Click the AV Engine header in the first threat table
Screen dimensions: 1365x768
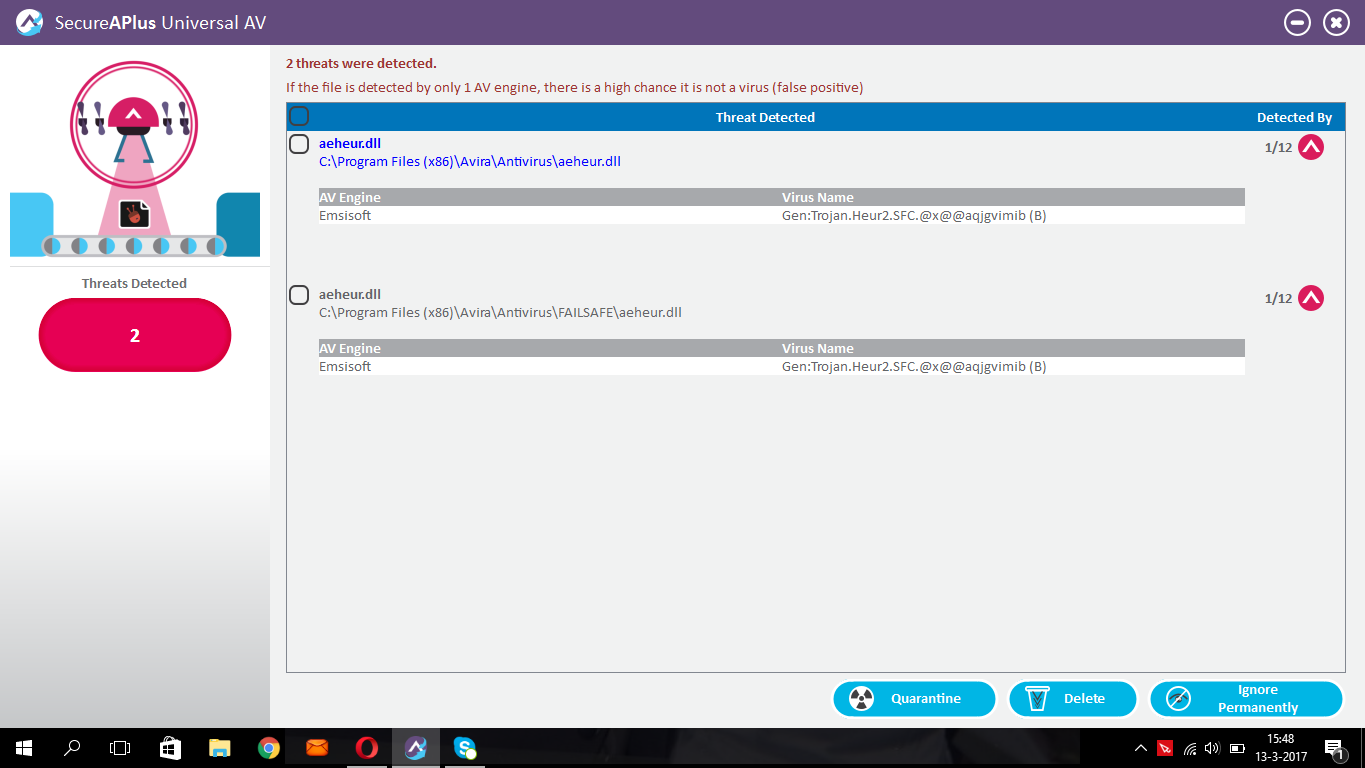(350, 197)
